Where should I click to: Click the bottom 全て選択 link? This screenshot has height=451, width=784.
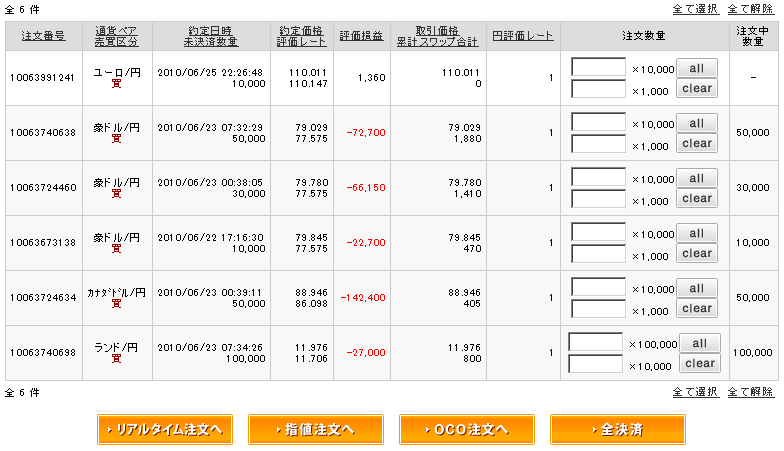pyautogui.click(x=696, y=392)
